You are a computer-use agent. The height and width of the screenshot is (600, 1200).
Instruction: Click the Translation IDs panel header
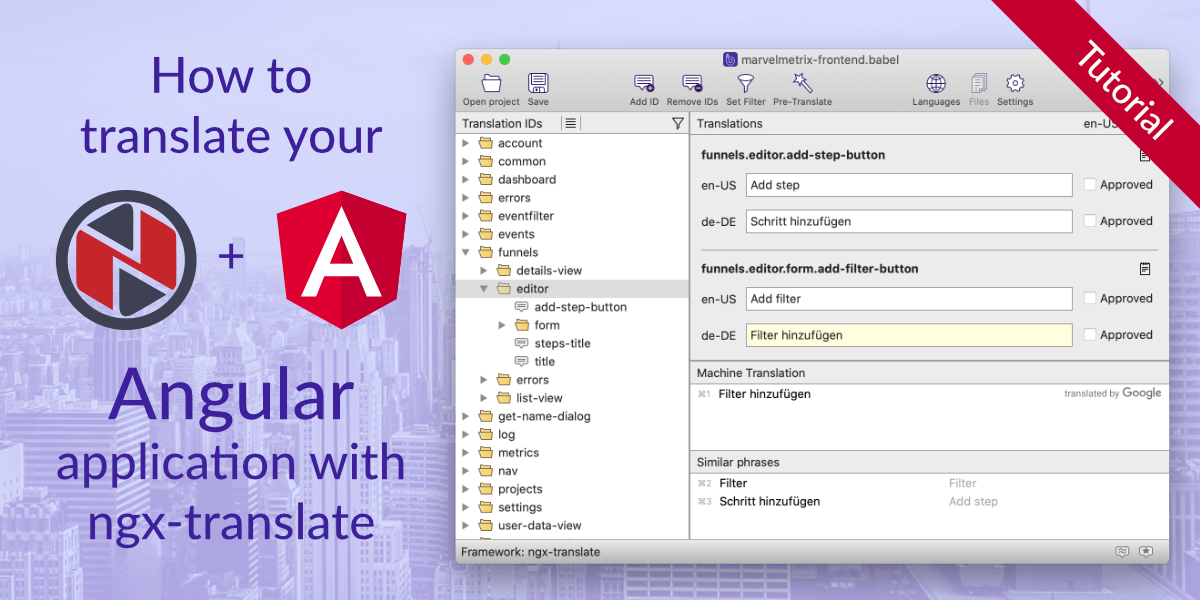(x=502, y=123)
